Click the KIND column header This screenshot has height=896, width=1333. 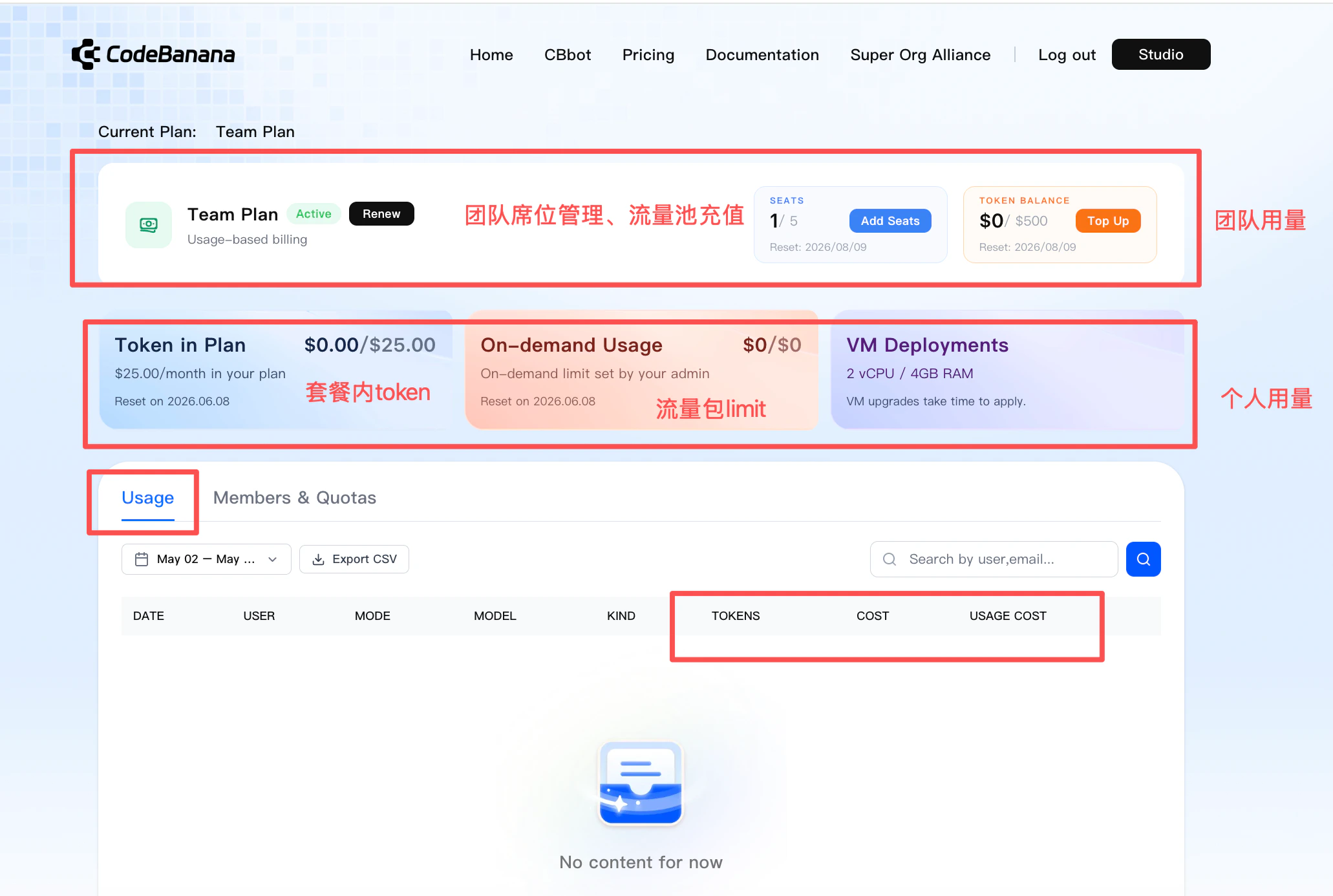click(x=621, y=616)
